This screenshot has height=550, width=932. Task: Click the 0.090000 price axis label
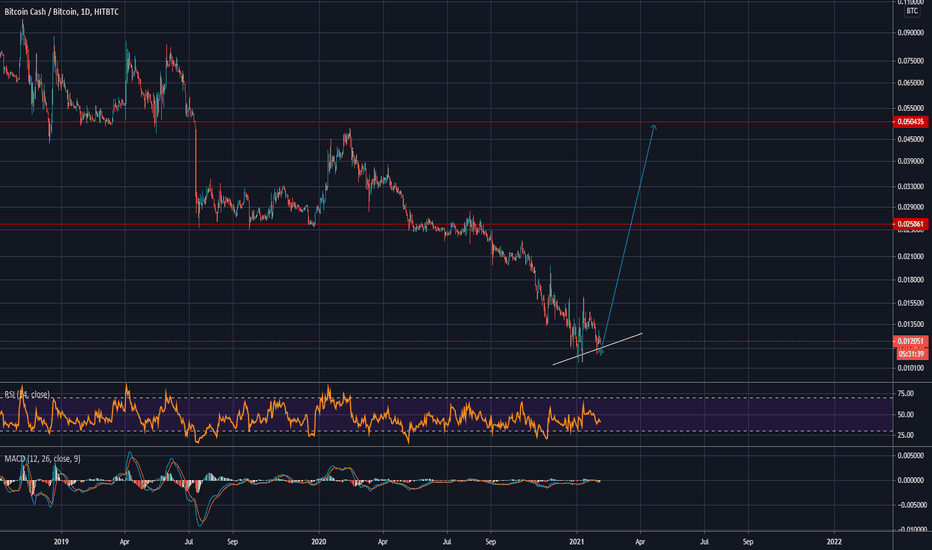(911, 33)
